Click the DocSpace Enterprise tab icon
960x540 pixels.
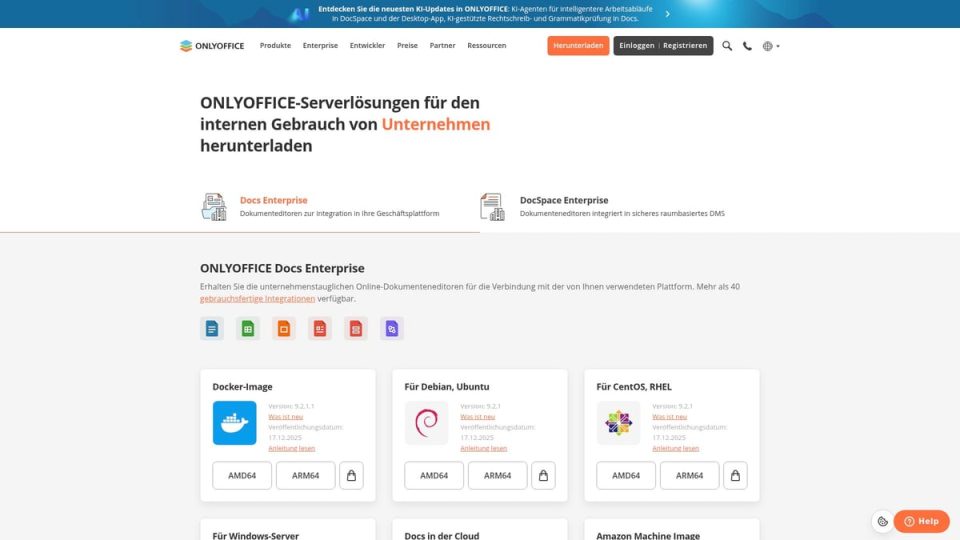click(492, 207)
